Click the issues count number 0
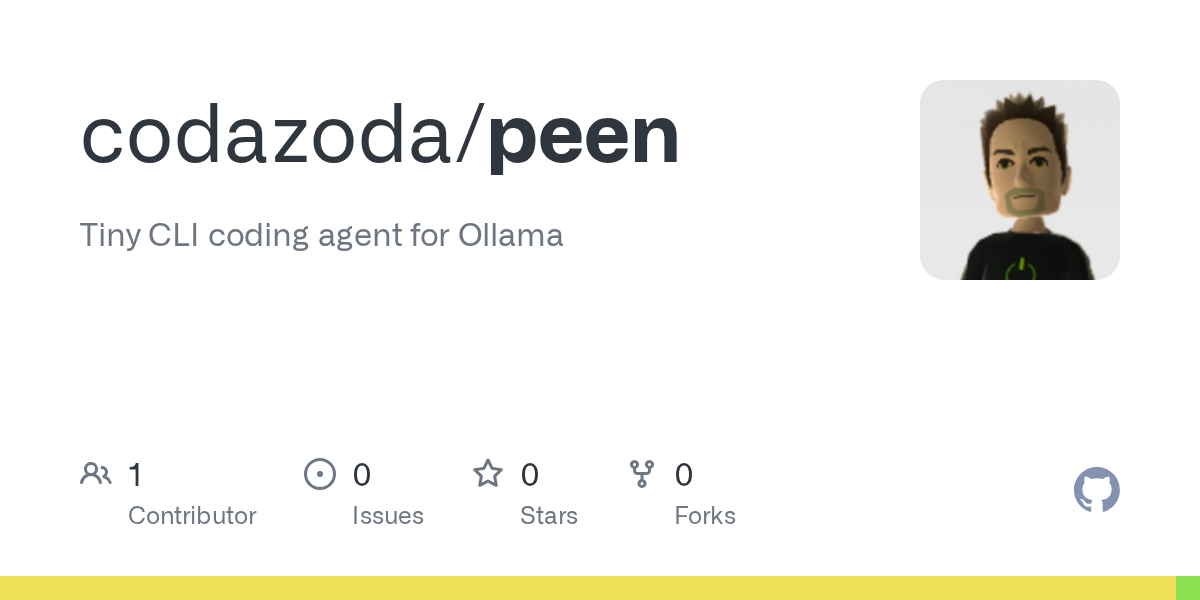 click(362, 475)
